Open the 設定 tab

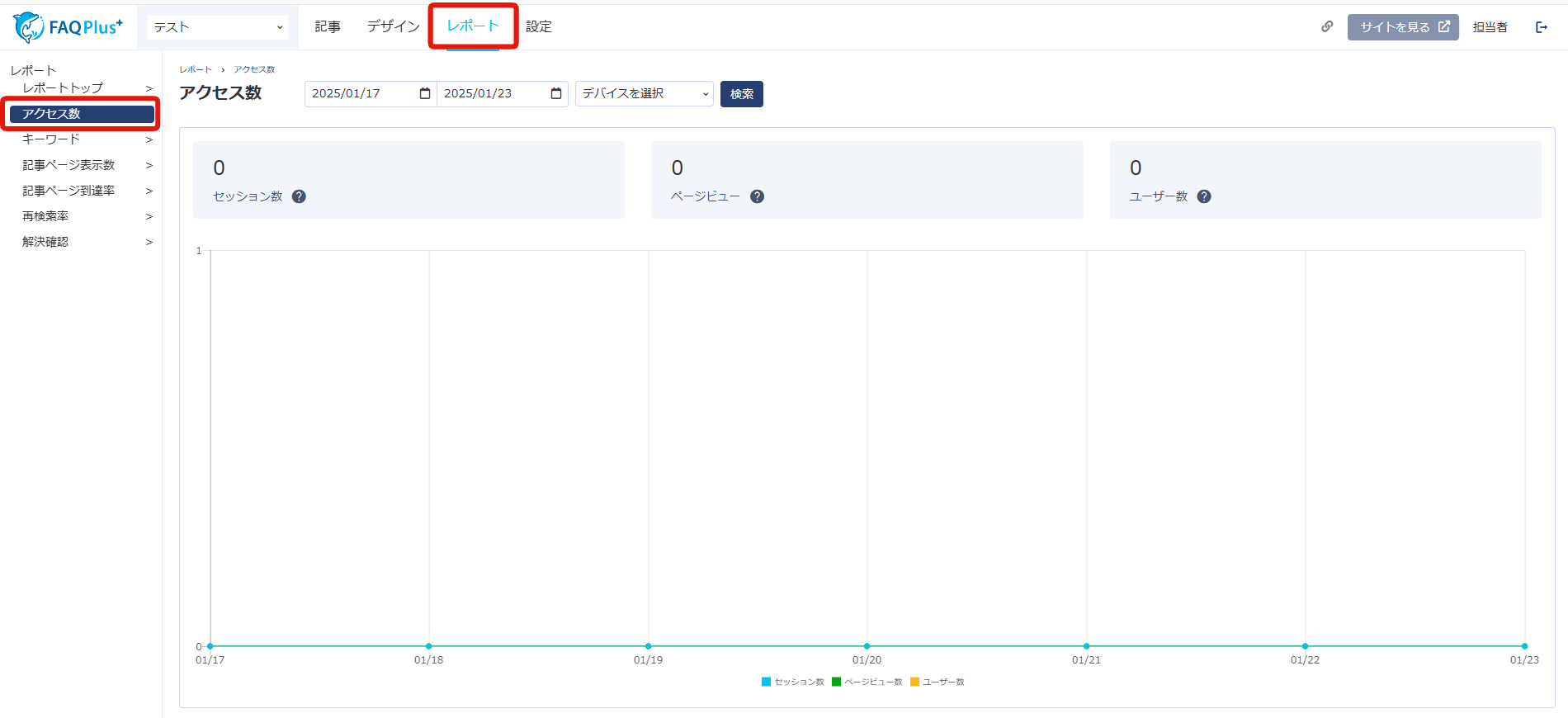coord(539,26)
